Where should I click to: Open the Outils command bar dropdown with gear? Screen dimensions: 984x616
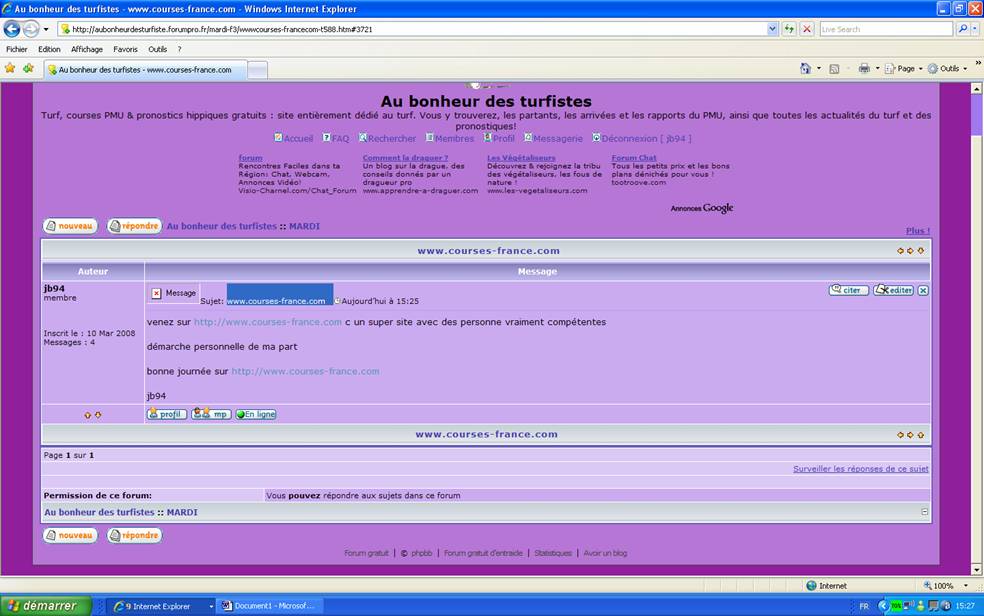click(x=948, y=68)
